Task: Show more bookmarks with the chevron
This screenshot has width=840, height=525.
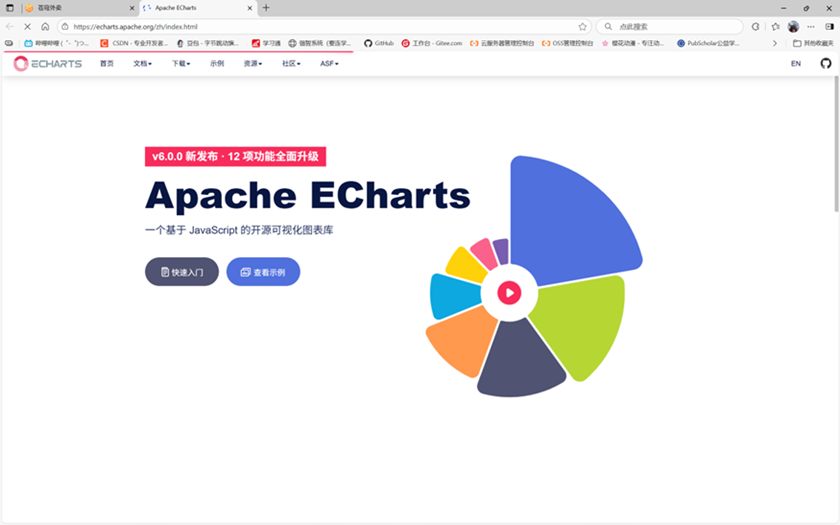Action: pyautogui.click(x=775, y=43)
